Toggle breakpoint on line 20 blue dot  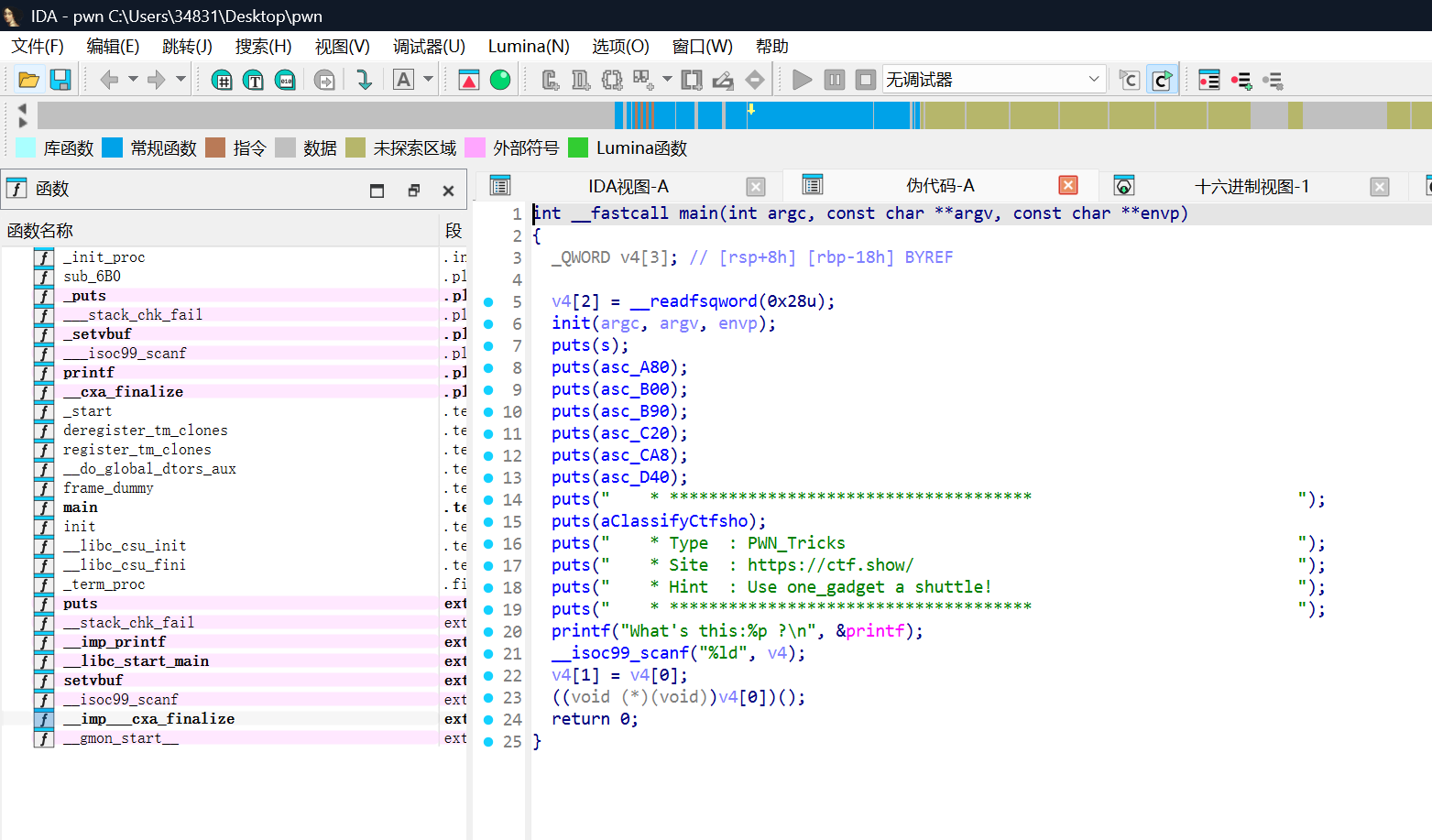coord(488,632)
